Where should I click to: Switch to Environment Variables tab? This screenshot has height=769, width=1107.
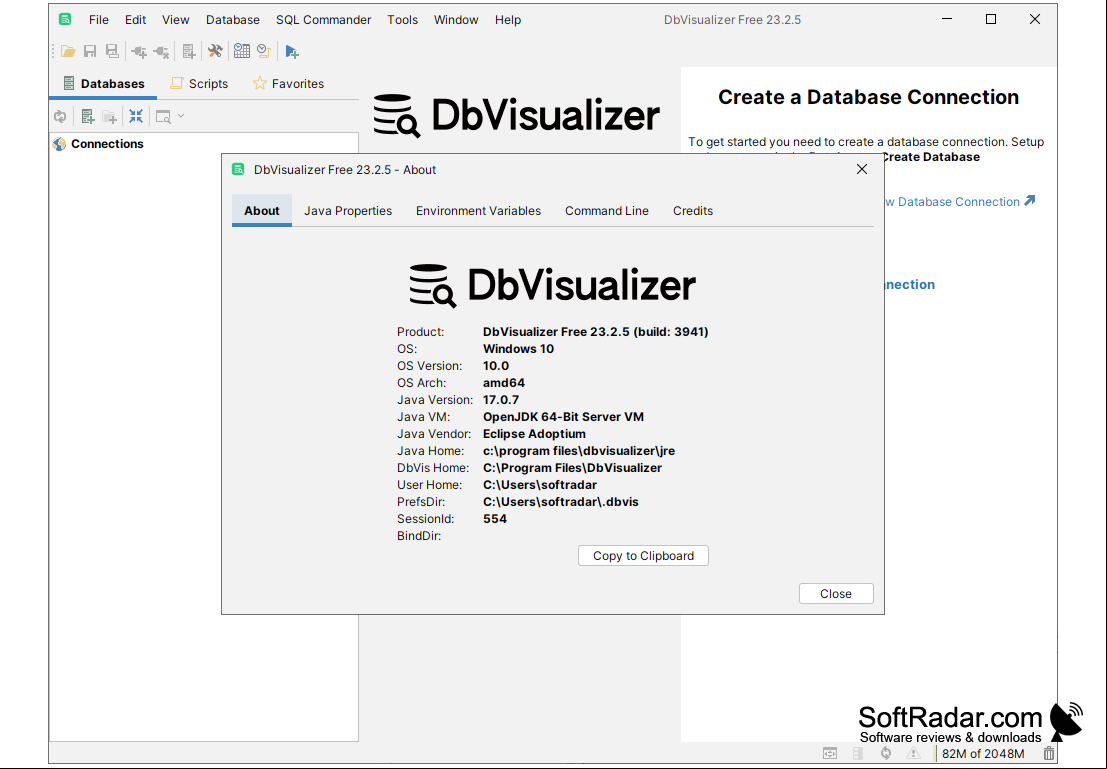tap(478, 210)
